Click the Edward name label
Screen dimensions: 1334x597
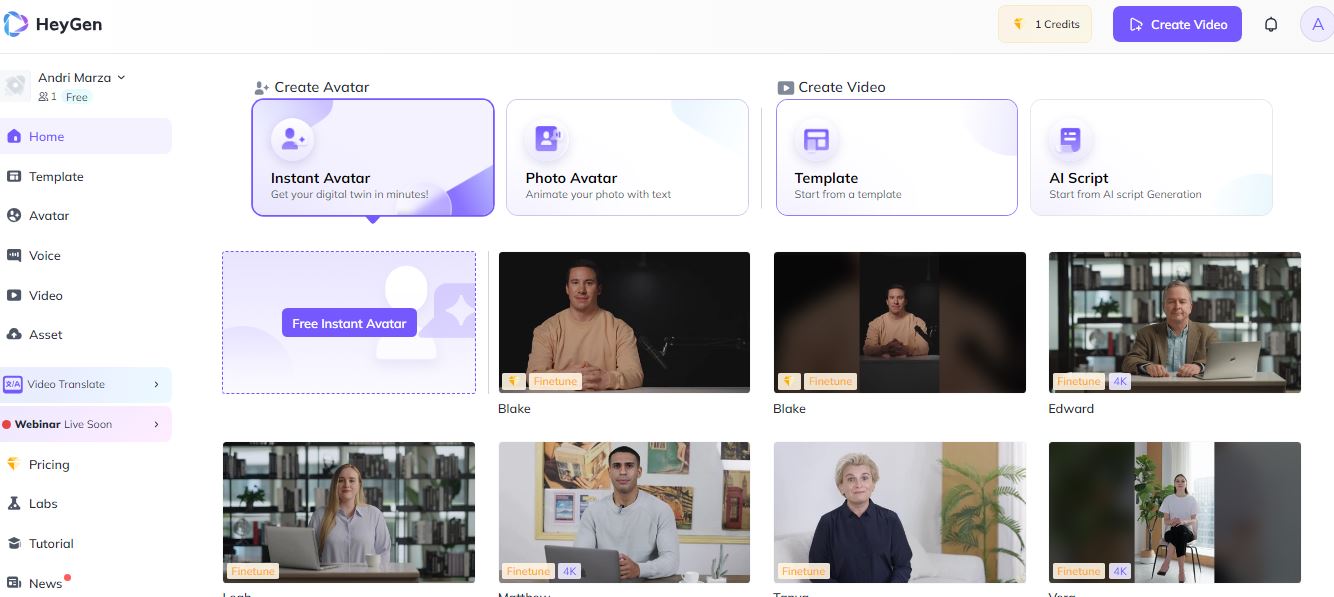tap(1071, 408)
